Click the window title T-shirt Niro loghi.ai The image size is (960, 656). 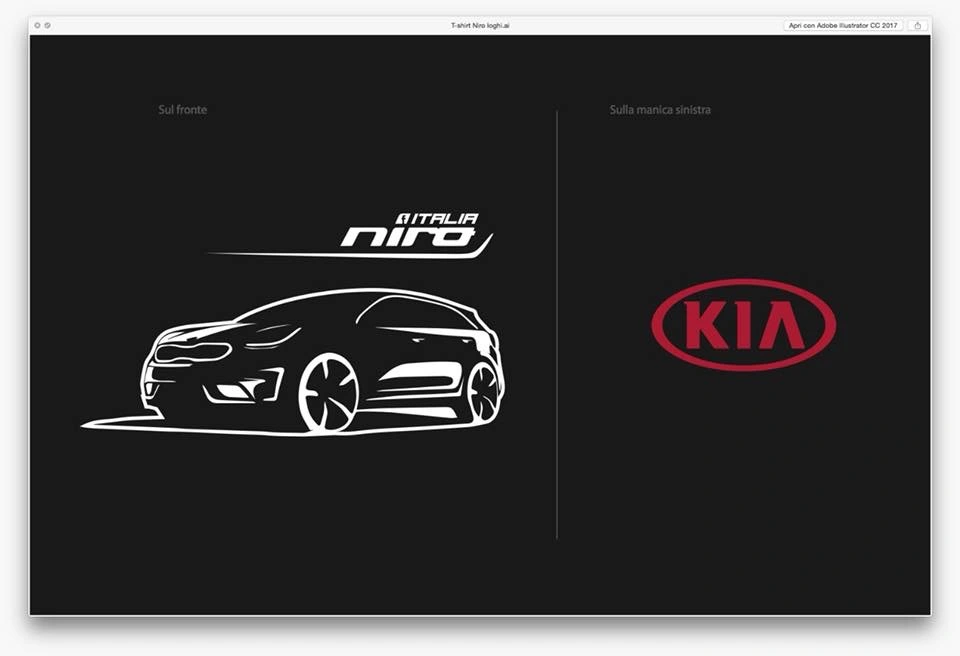[x=480, y=25]
